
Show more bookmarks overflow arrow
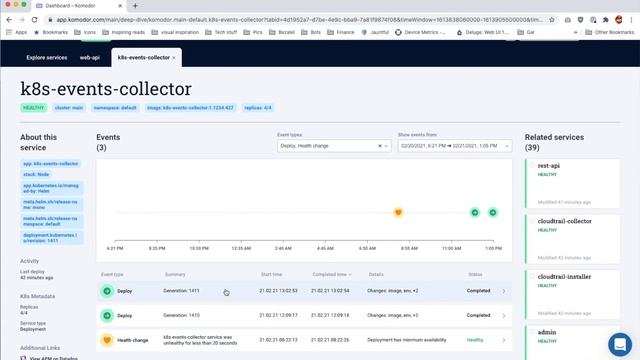[576, 32]
